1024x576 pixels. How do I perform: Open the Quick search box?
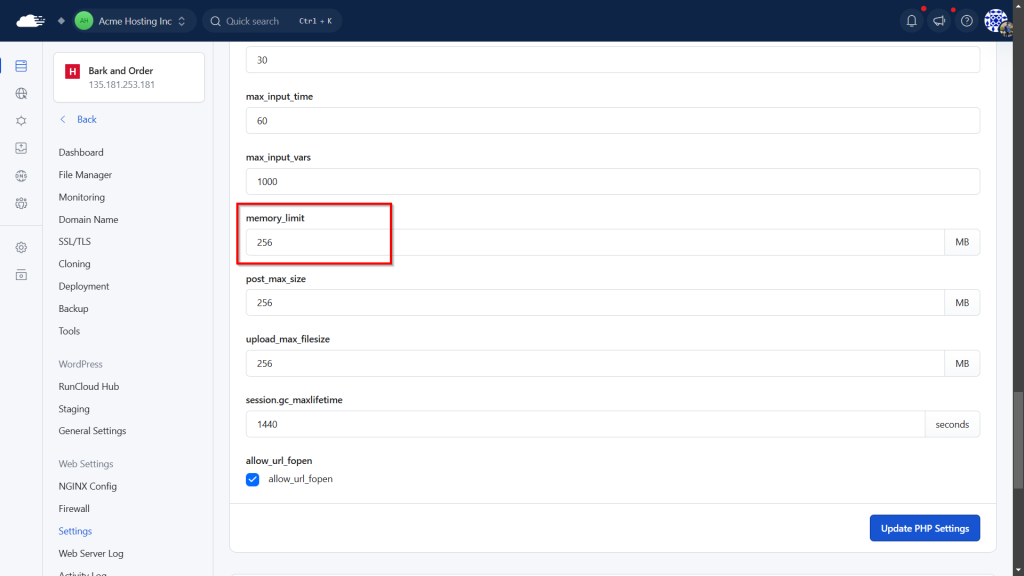tap(272, 21)
